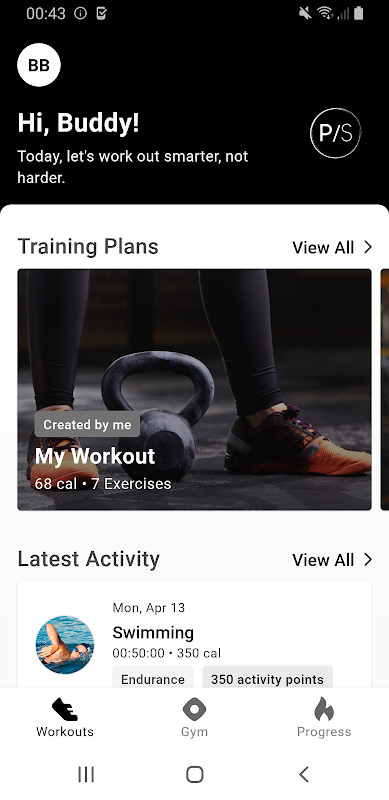389x800 pixels.
Task: Click View All for Latest Activity
Action: pos(323,560)
